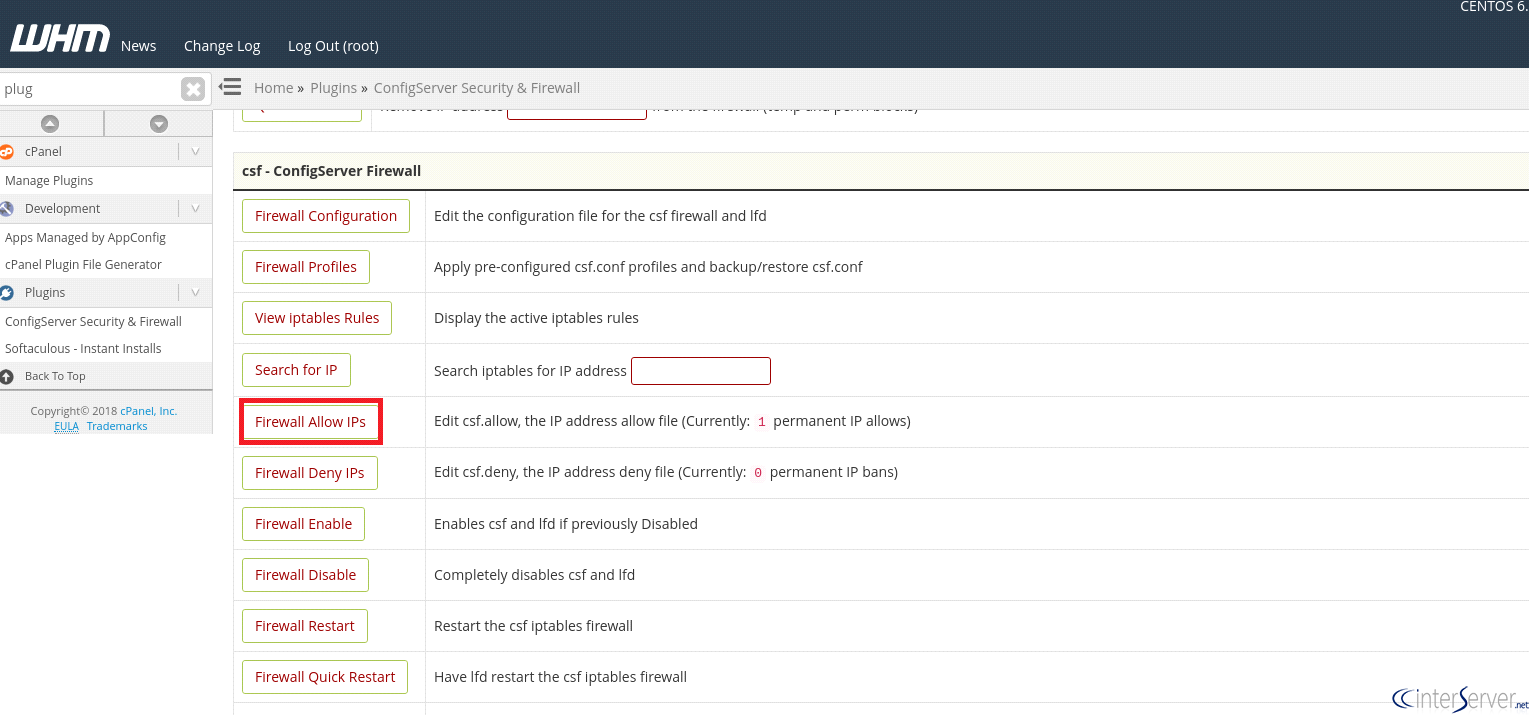This screenshot has width=1529, height=715.
Task: Collapse the Development section chevron
Action: [195, 209]
